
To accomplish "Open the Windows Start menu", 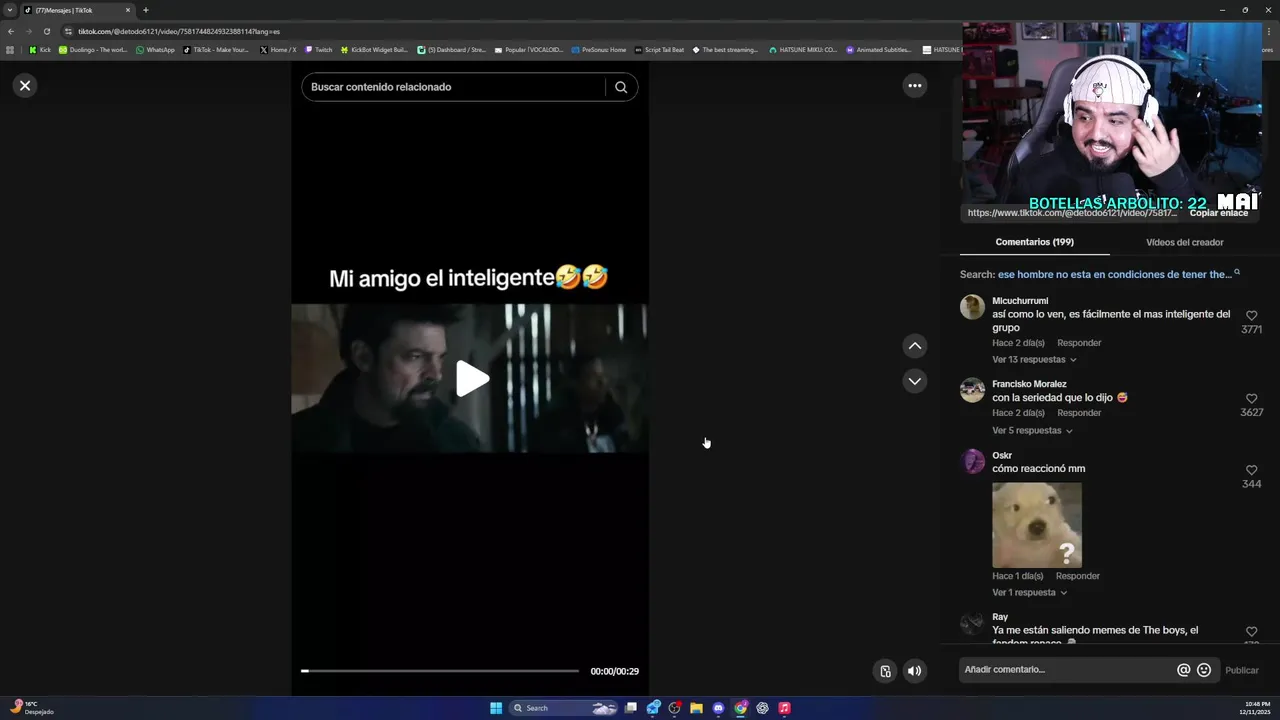I will (496, 708).
